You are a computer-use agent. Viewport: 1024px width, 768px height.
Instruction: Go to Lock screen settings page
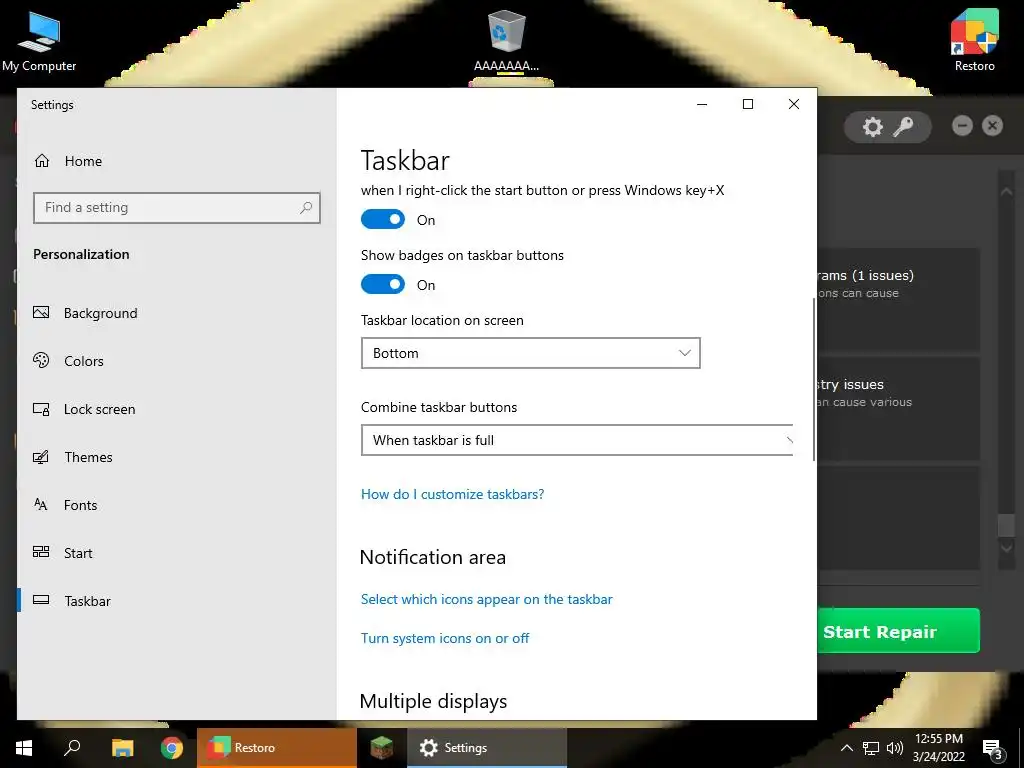99,409
